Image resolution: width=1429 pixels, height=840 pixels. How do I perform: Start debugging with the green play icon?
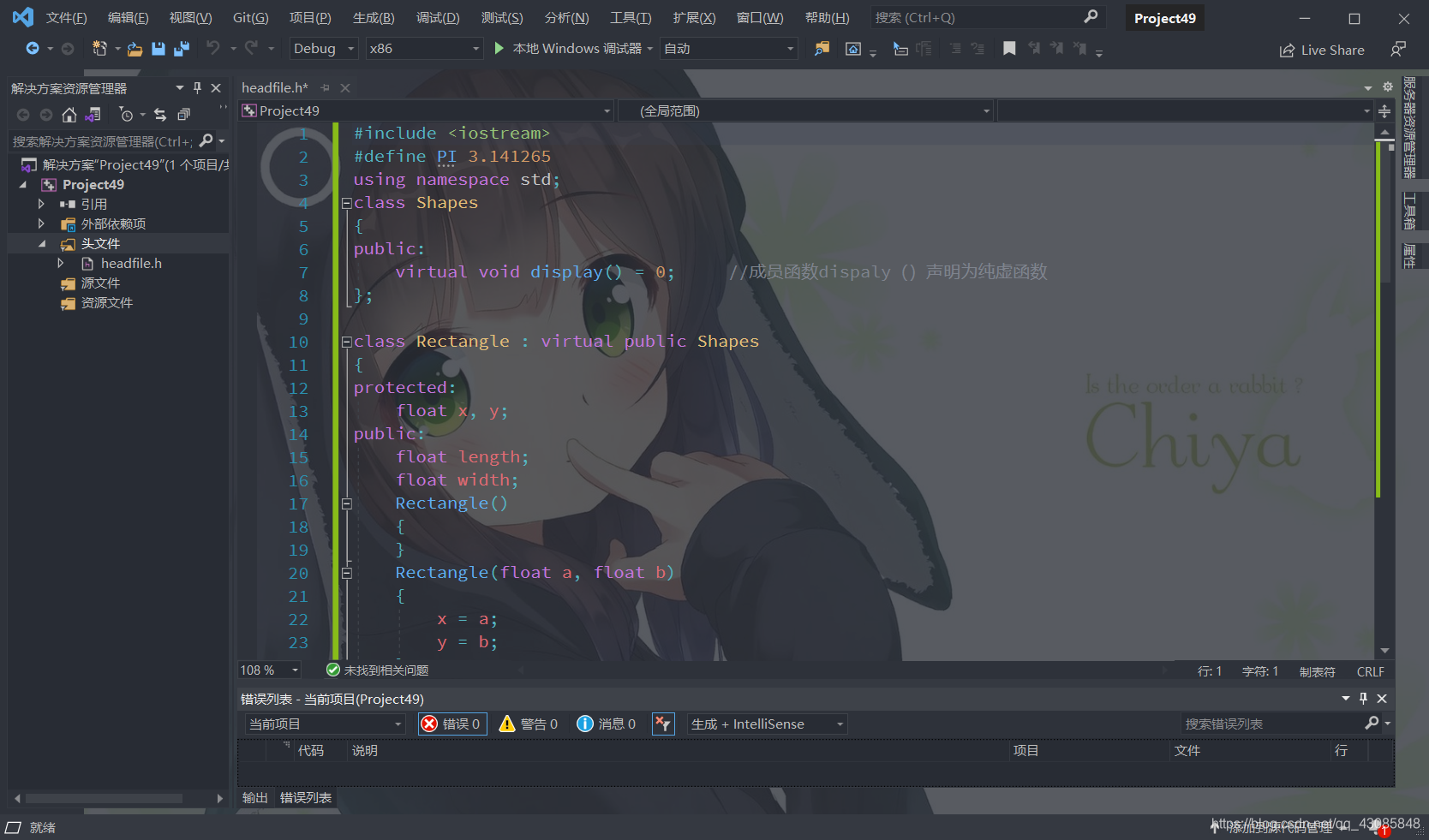[499, 48]
